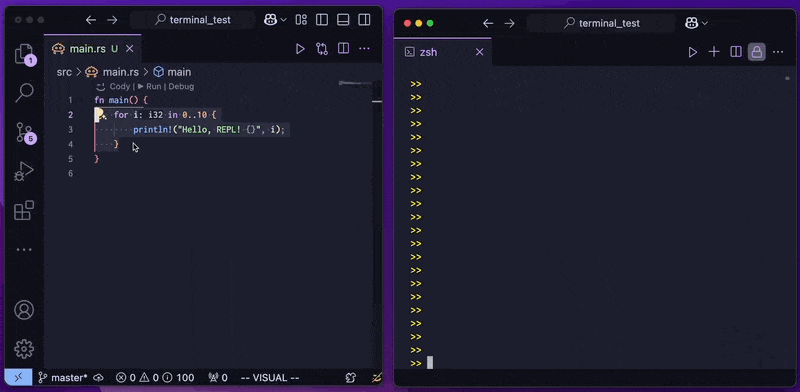Image resolution: width=800 pixels, height=392 pixels.
Task: Click println! text on line 3
Action: click(153, 130)
